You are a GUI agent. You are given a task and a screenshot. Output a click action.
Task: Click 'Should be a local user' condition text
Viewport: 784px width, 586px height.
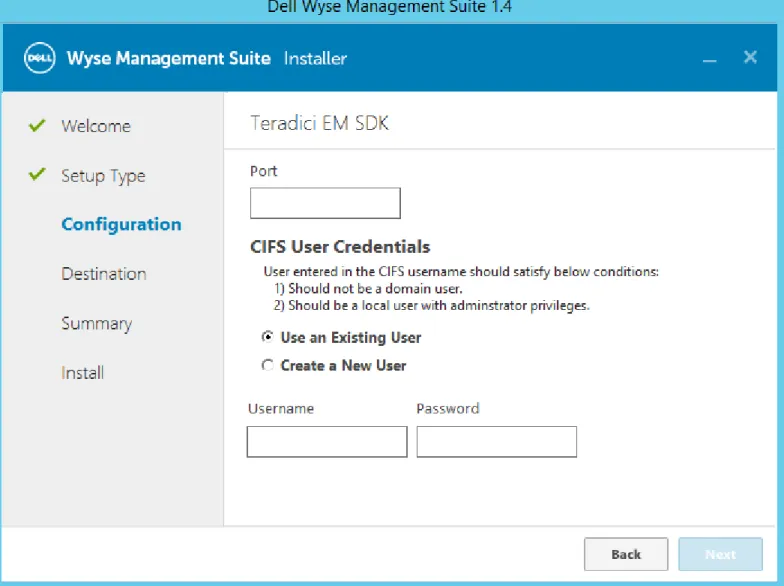pyautogui.click(x=432, y=306)
